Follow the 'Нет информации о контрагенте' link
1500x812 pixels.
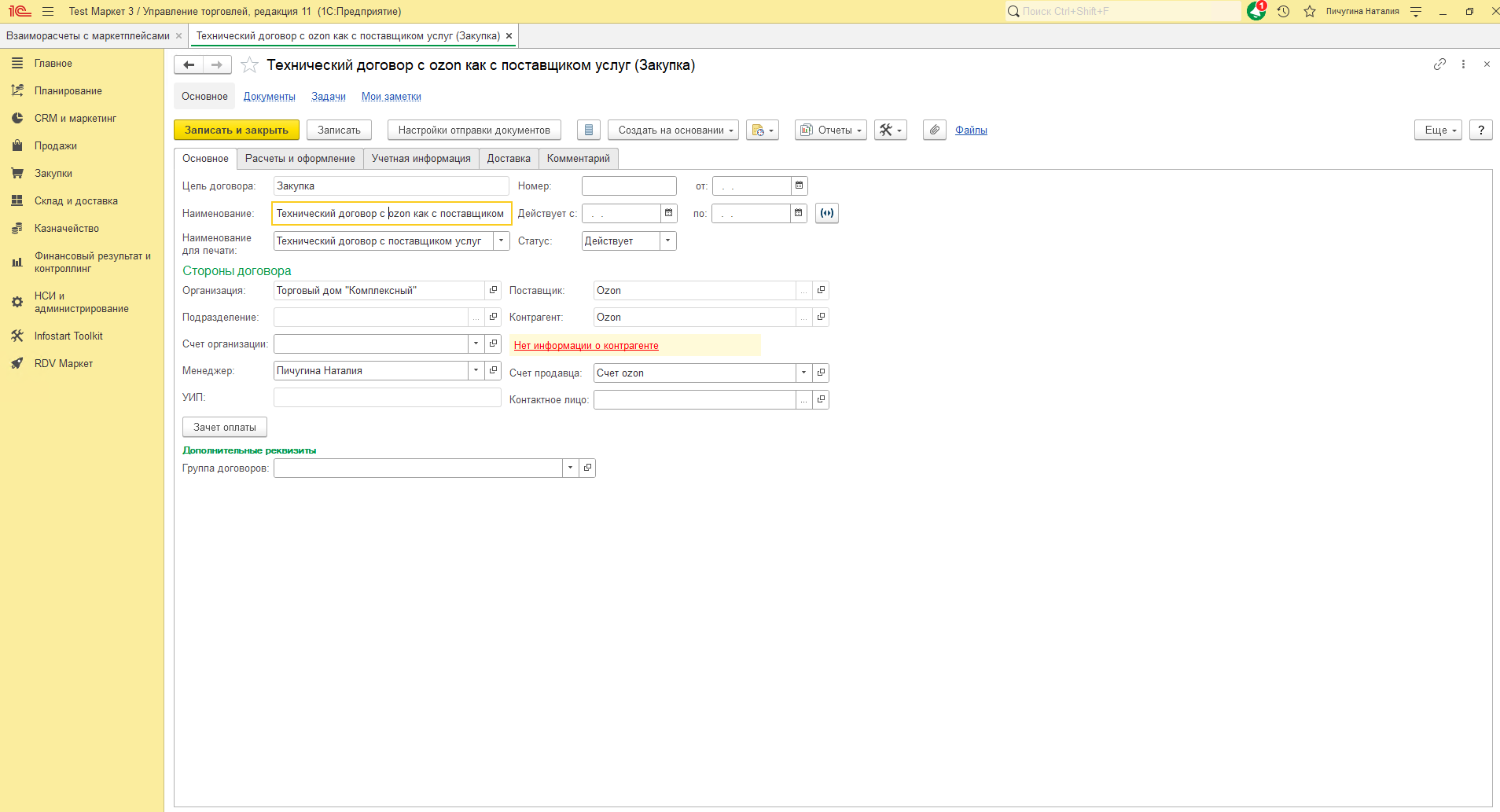pos(586,346)
